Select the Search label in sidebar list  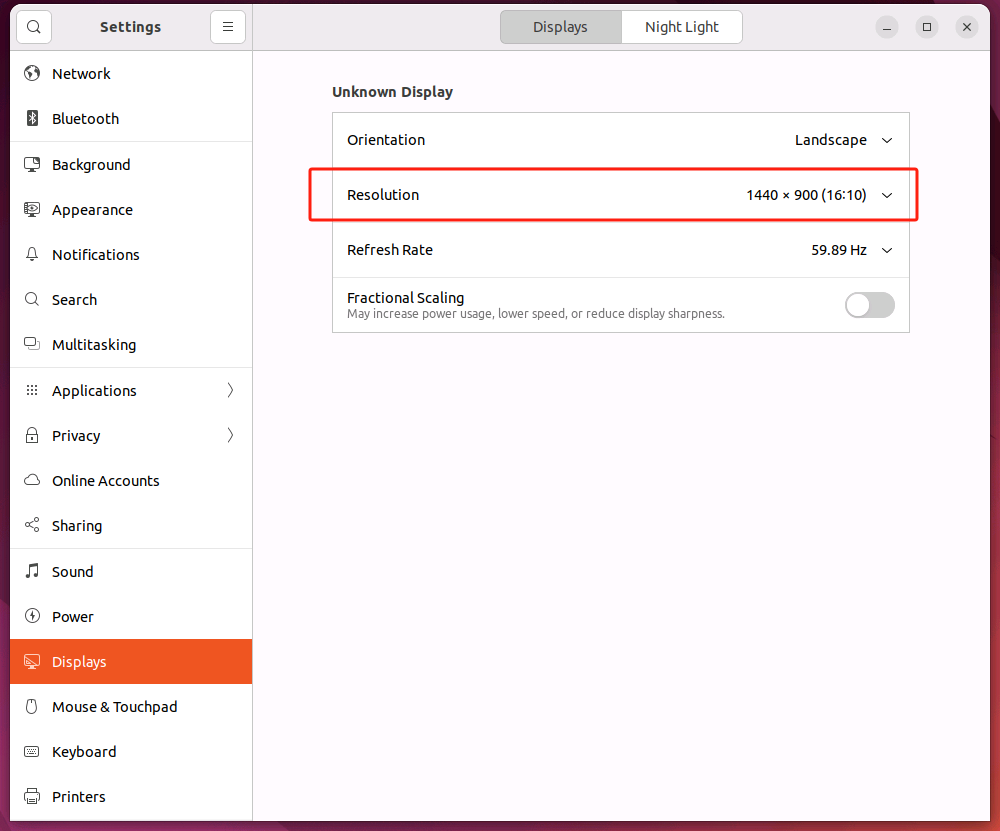coord(75,300)
